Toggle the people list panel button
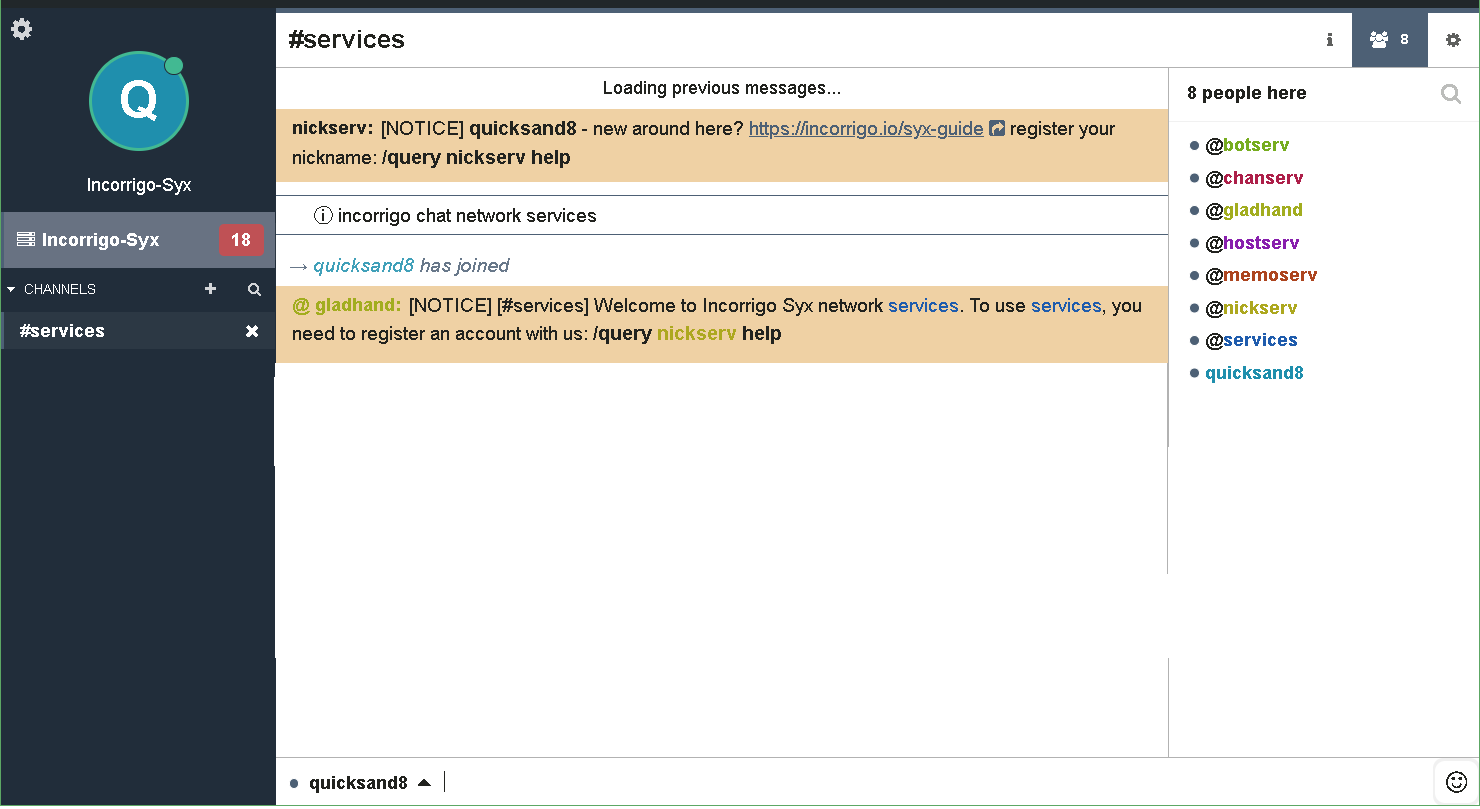Image resolution: width=1480 pixels, height=809 pixels. 1389,40
